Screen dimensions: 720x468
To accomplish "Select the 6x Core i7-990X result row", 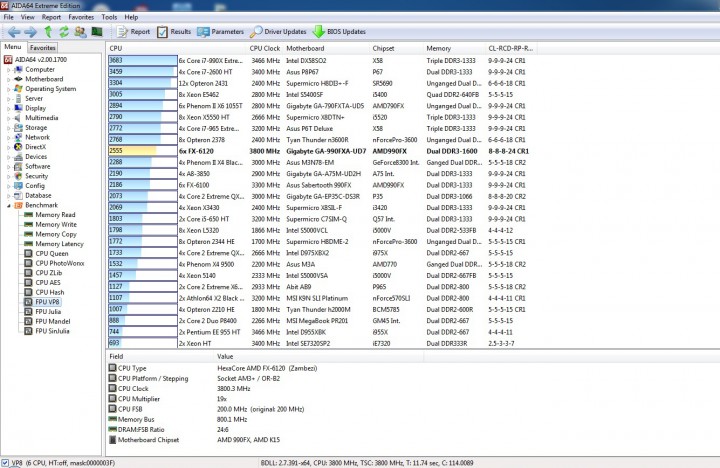I will tap(317, 61).
